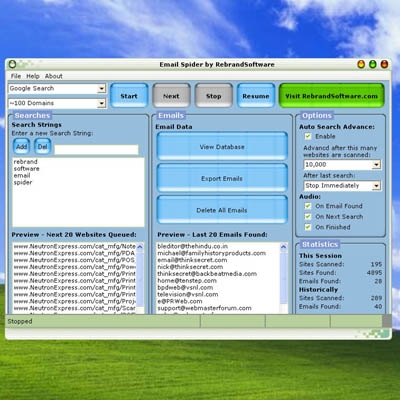Select support@webmasterforum.com entry

204,308
